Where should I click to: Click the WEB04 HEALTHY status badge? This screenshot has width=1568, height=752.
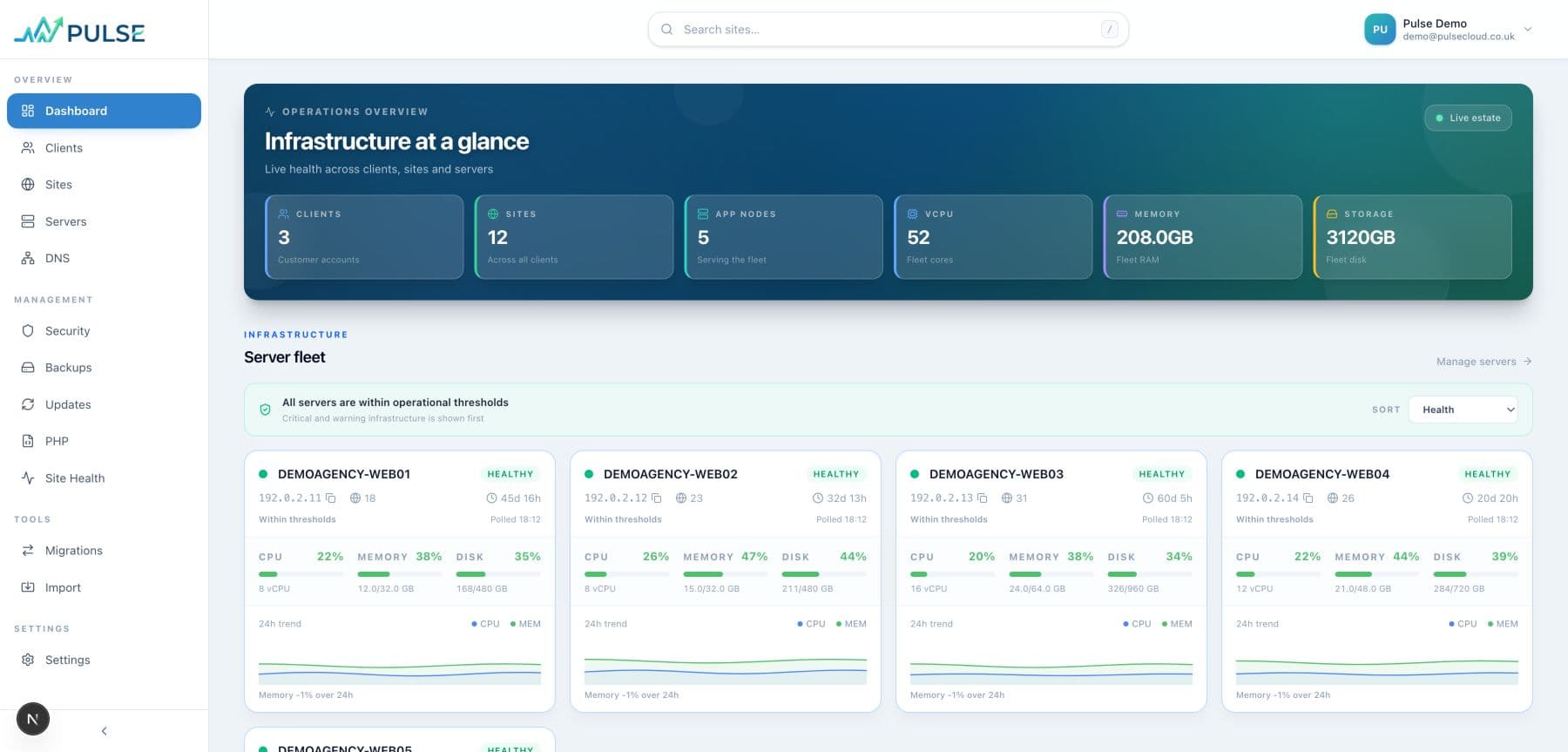1487,474
